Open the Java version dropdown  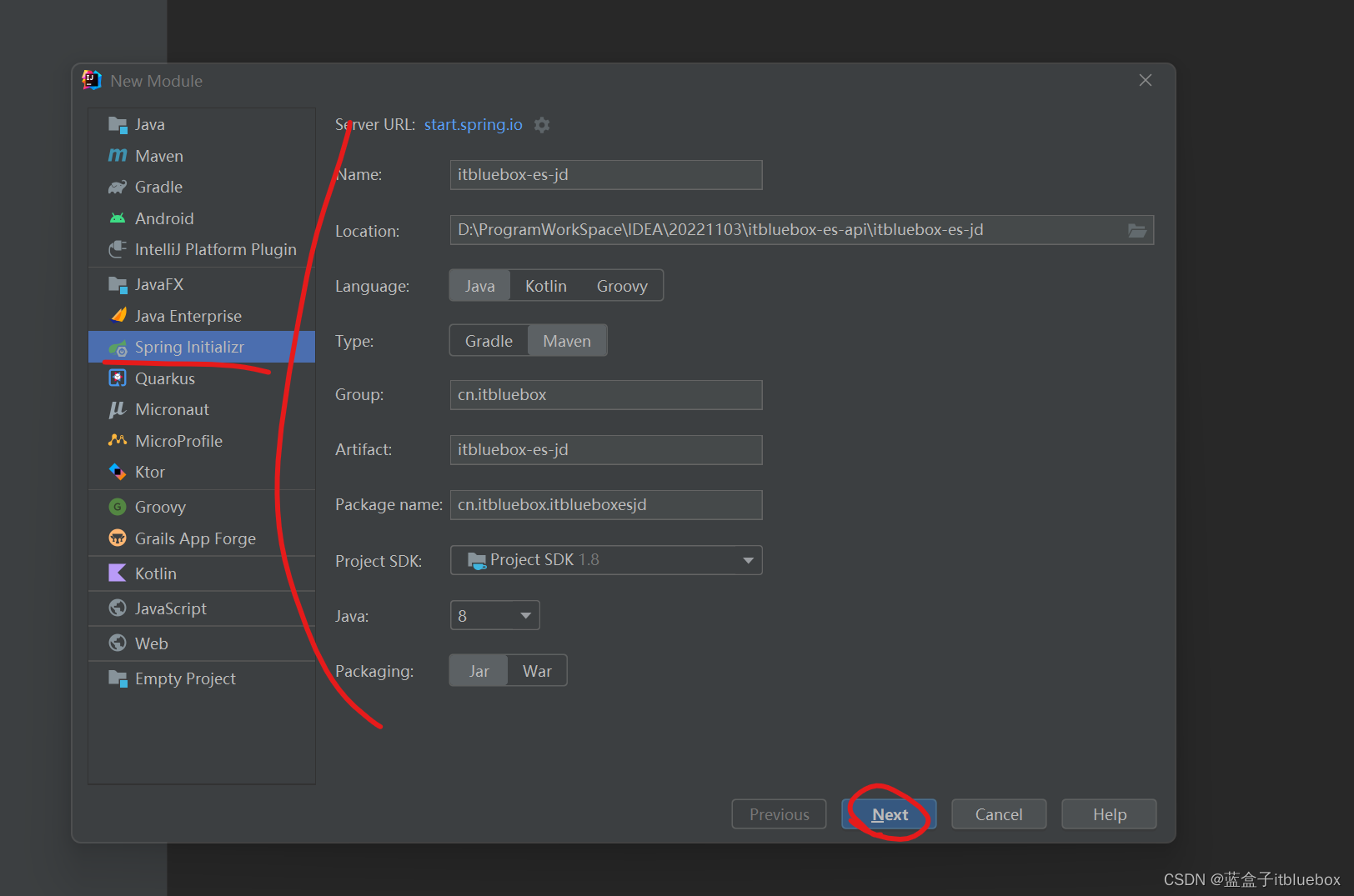click(x=494, y=616)
